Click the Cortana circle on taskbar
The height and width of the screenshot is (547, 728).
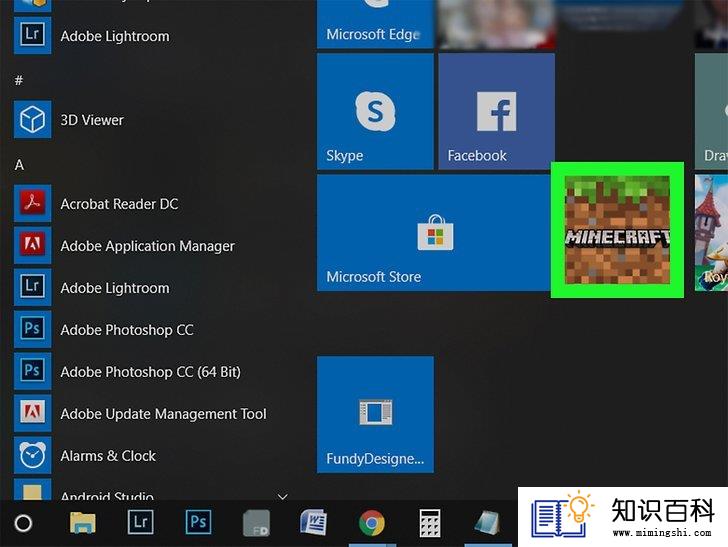coord(23,523)
